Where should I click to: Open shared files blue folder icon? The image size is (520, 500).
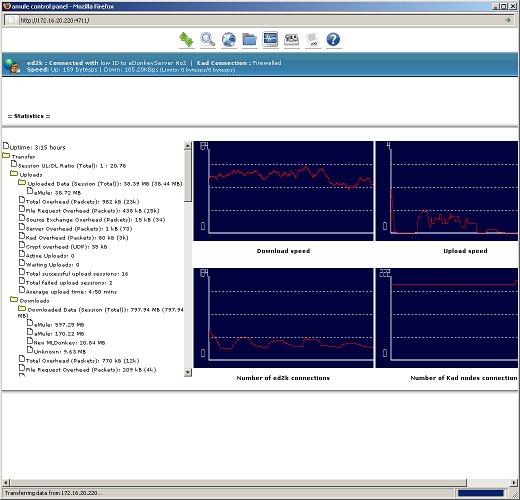tap(249, 40)
